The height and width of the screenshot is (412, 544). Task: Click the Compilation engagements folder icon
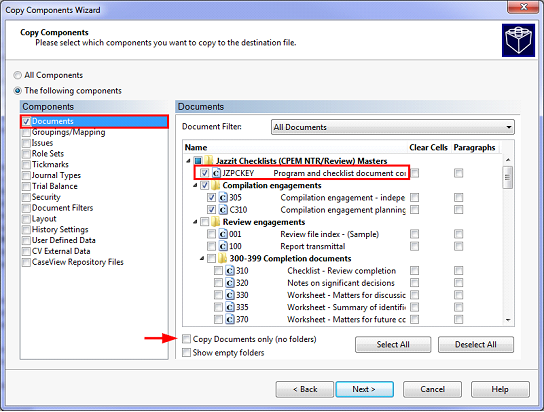coord(215,186)
